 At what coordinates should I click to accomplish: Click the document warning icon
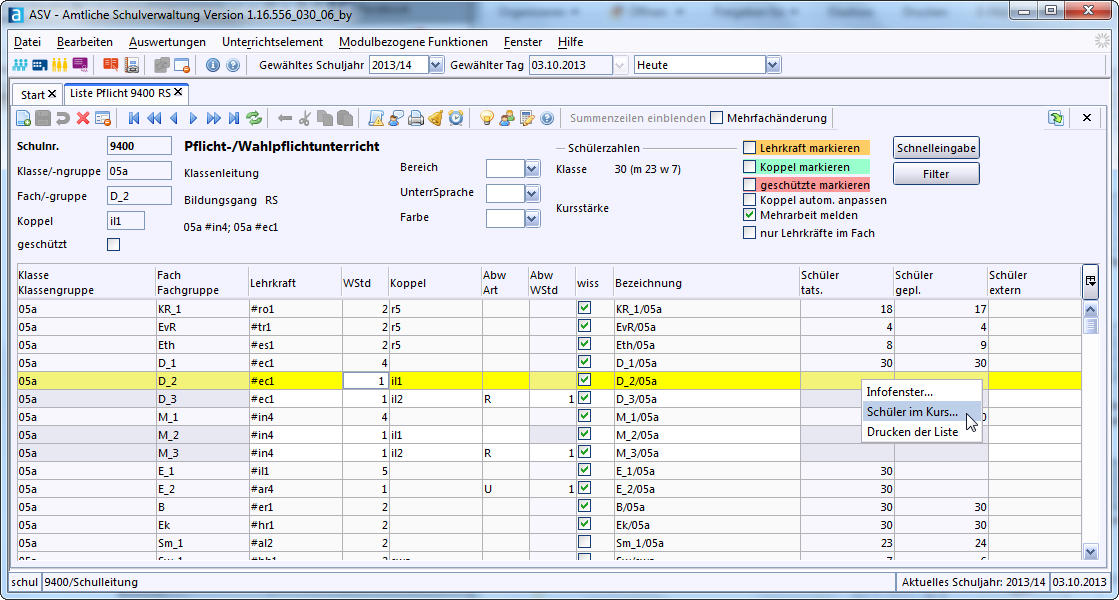[x=375, y=118]
